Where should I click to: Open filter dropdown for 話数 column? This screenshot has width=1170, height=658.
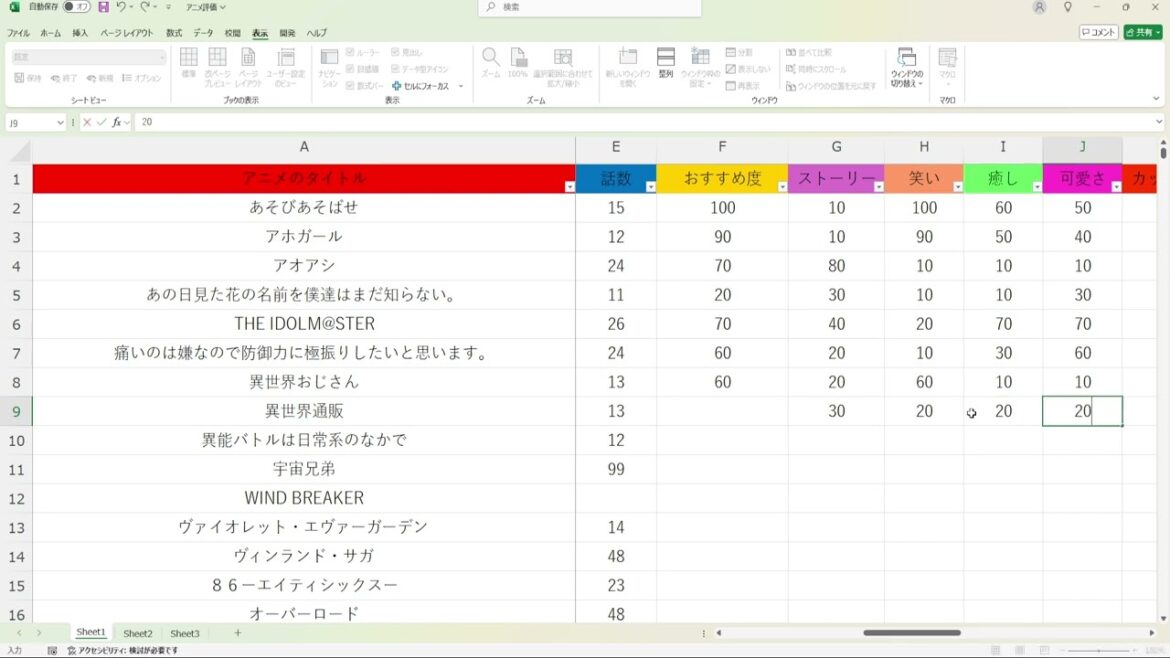click(x=650, y=187)
